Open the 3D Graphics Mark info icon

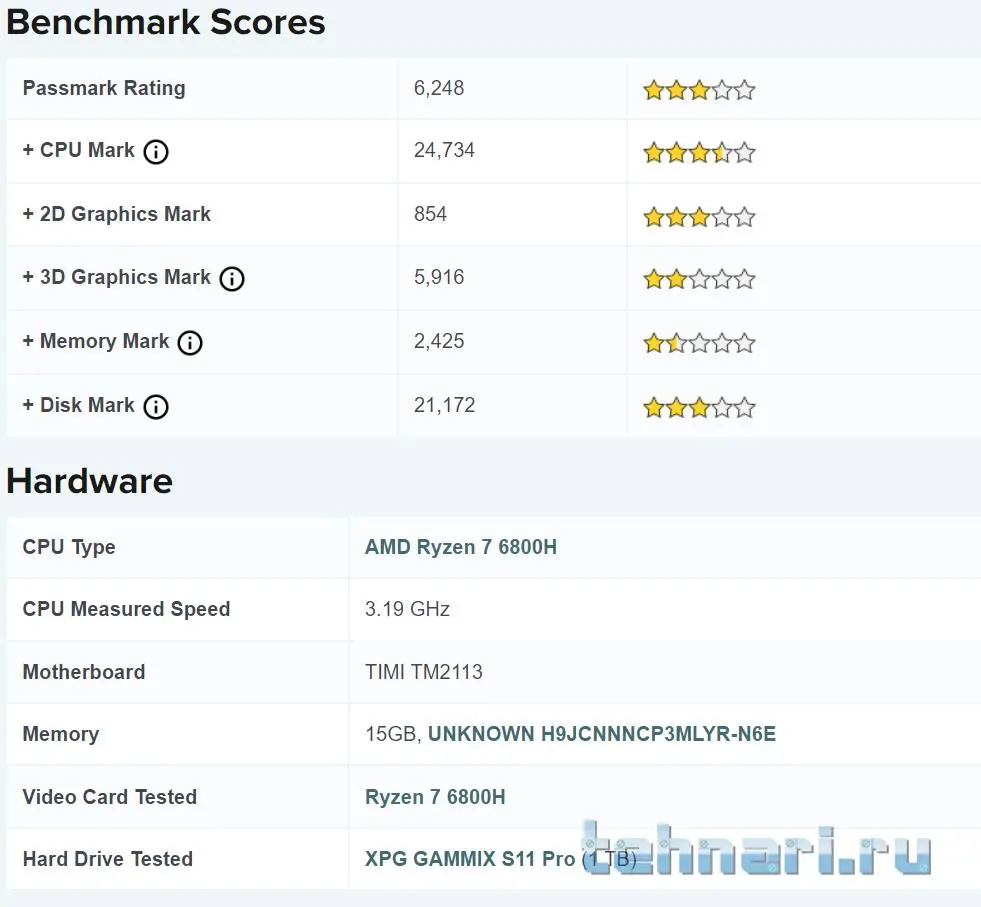pyautogui.click(x=231, y=278)
